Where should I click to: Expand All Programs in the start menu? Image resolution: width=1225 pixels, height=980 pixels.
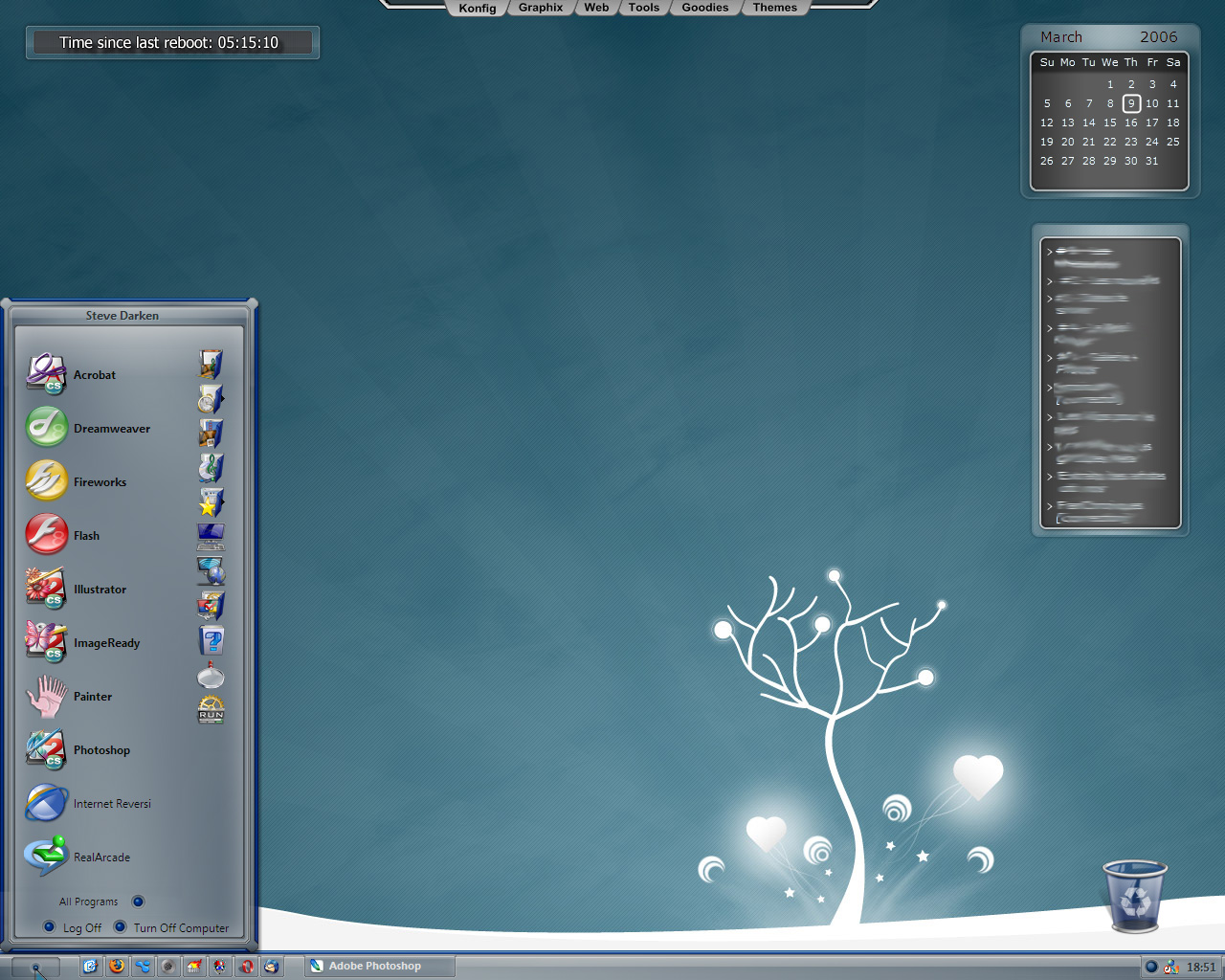(100, 902)
